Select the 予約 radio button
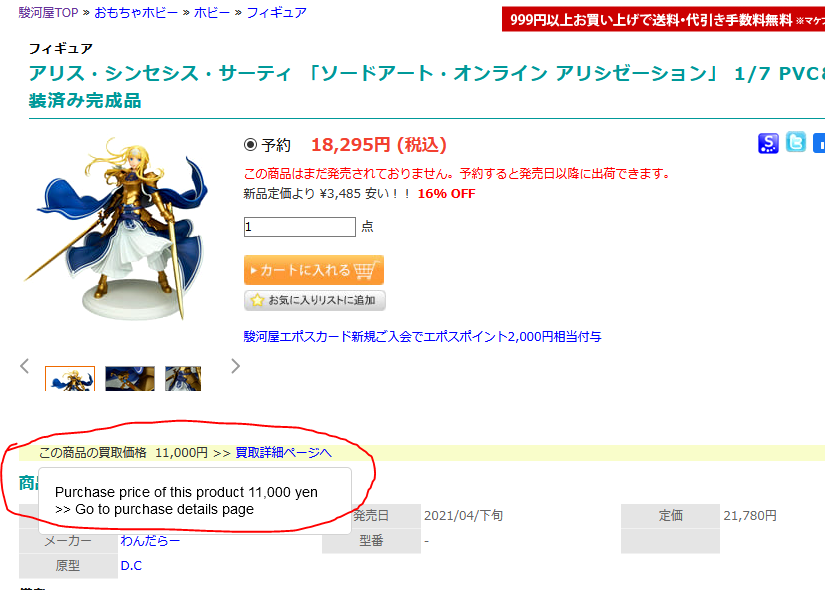The image size is (825, 590). 250,145
